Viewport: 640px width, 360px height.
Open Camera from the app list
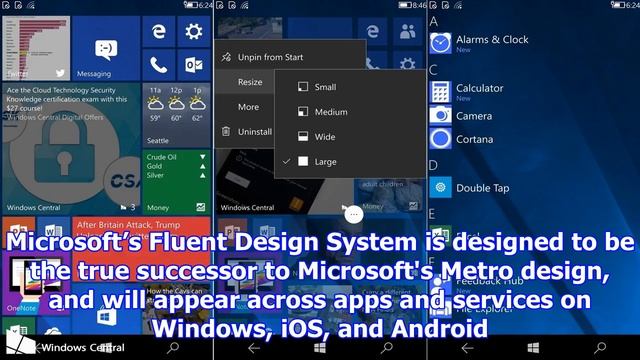(x=474, y=116)
